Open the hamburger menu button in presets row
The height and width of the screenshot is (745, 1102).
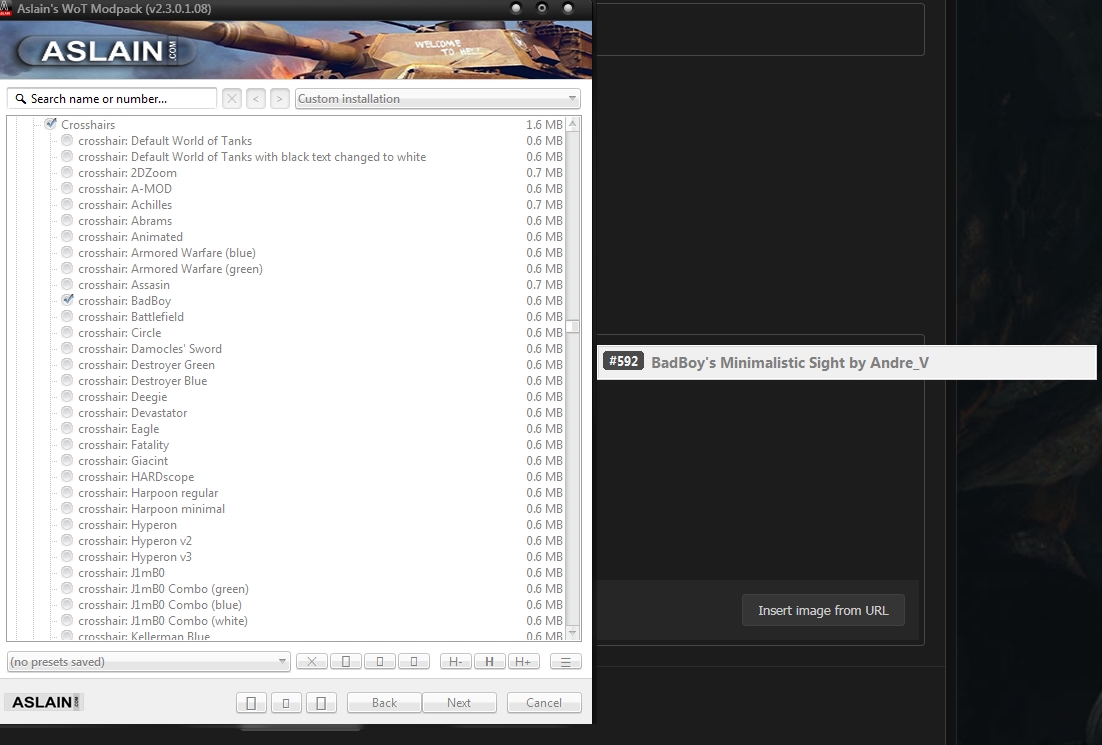(566, 661)
